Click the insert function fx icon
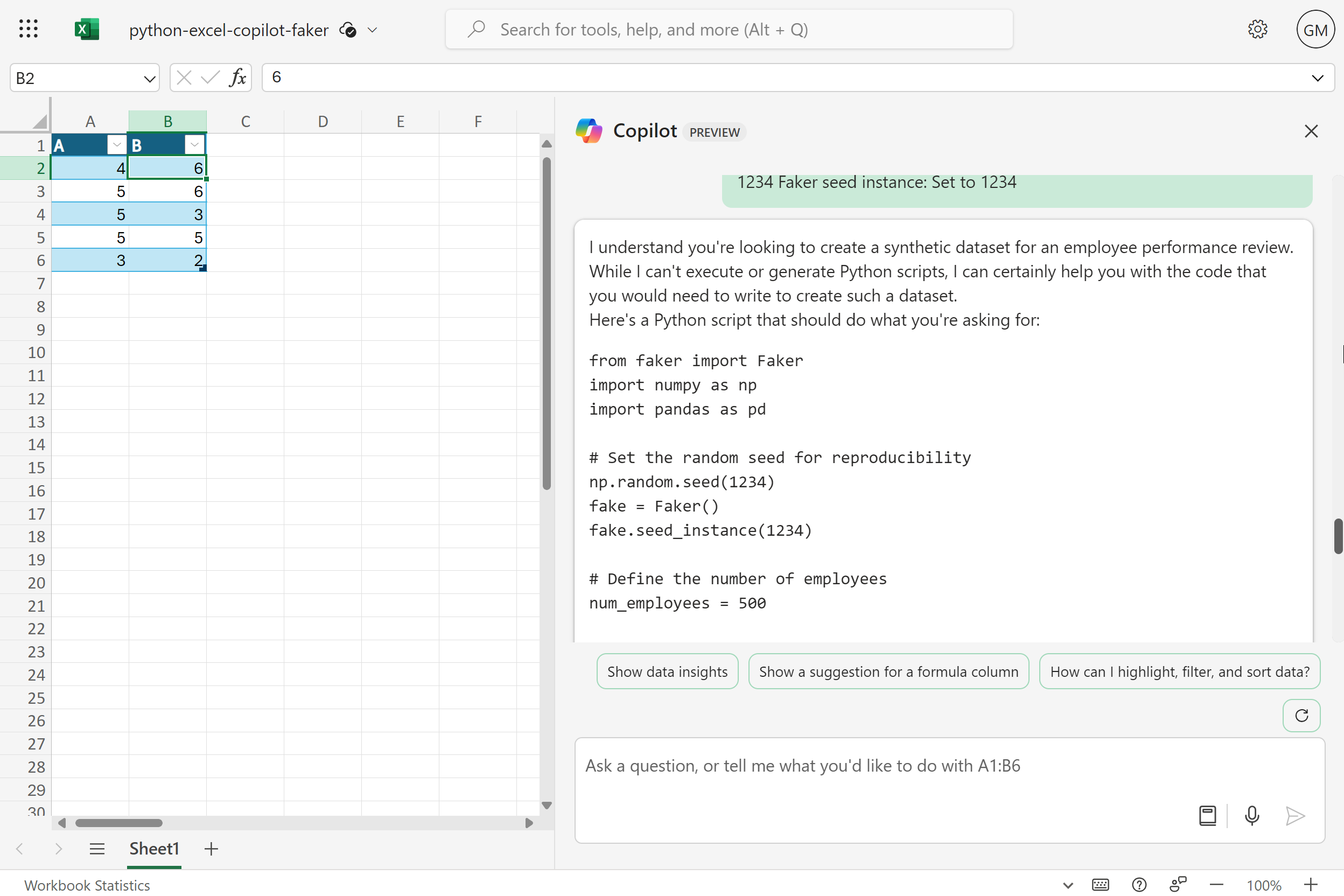The height and width of the screenshot is (896, 1344). (237, 77)
